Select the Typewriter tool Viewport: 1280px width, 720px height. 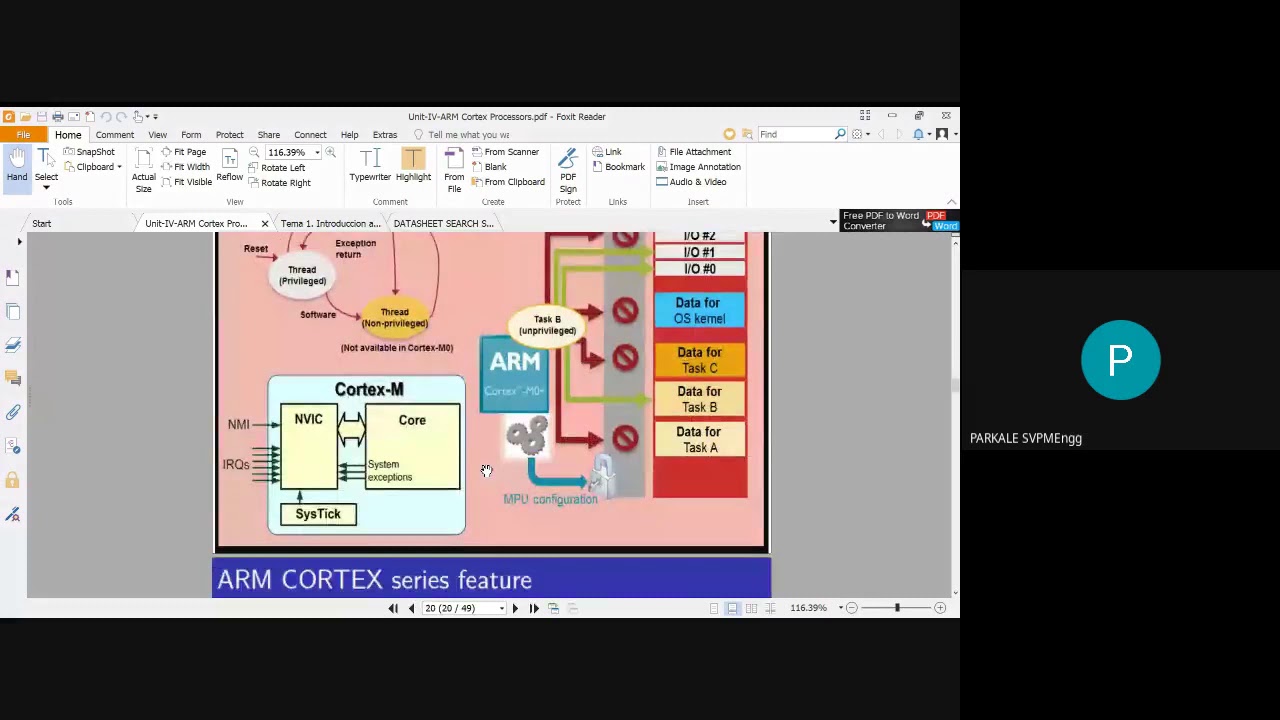370,166
